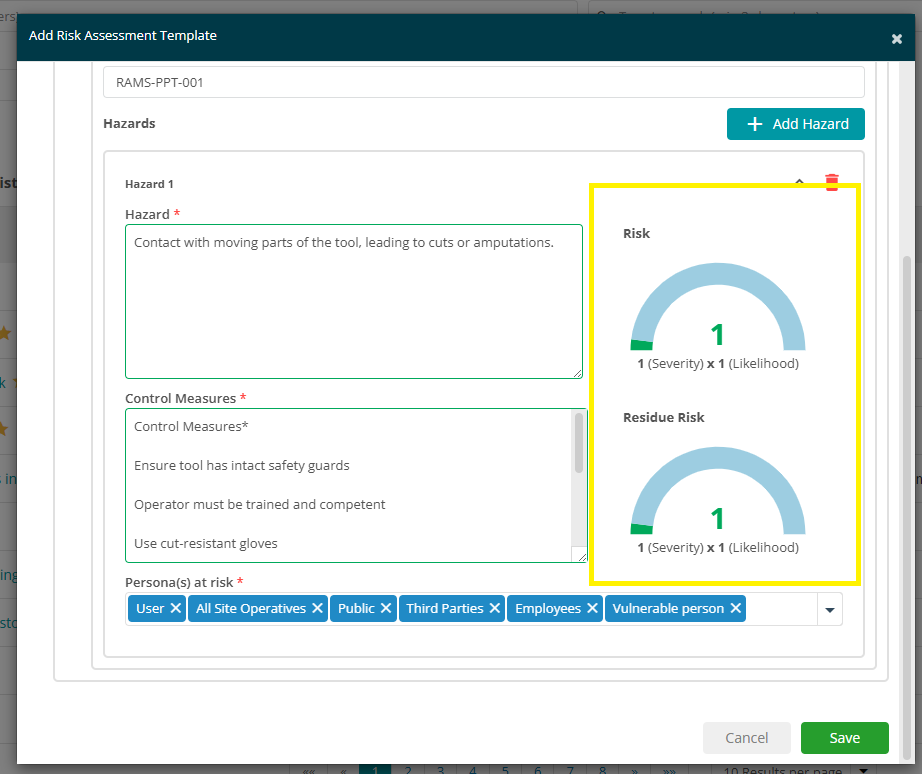Click the Residue Risk severity likelihood caption
The width and height of the screenshot is (922, 774).
[x=718, y=548]
